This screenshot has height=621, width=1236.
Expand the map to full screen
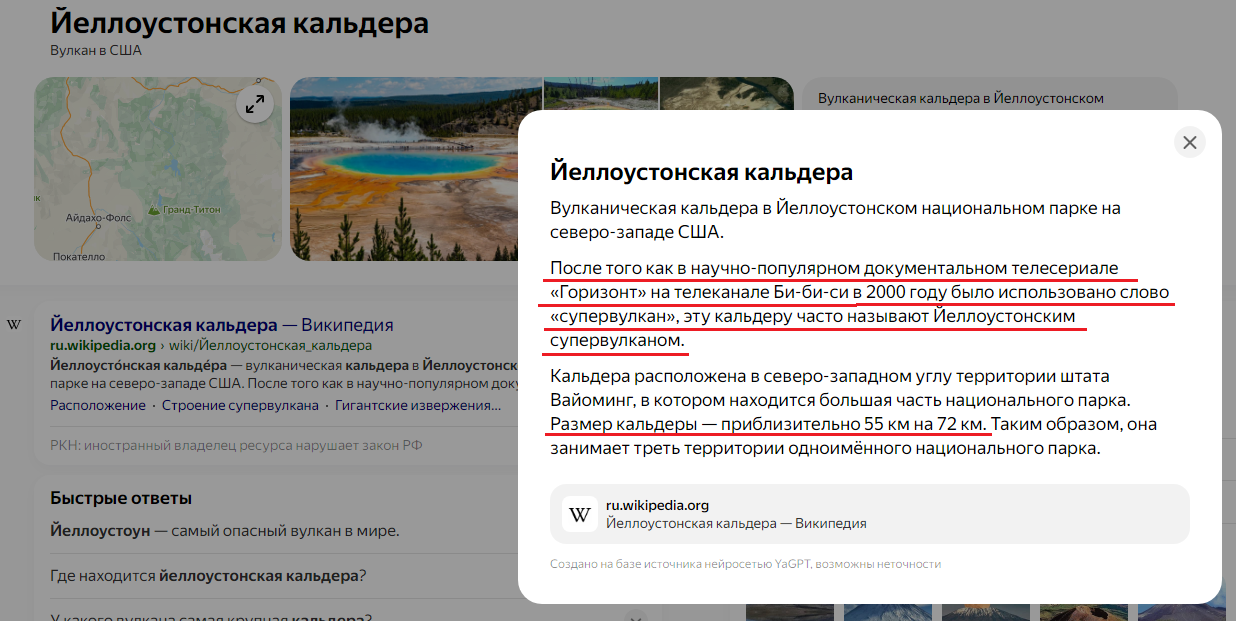(254, 103)
